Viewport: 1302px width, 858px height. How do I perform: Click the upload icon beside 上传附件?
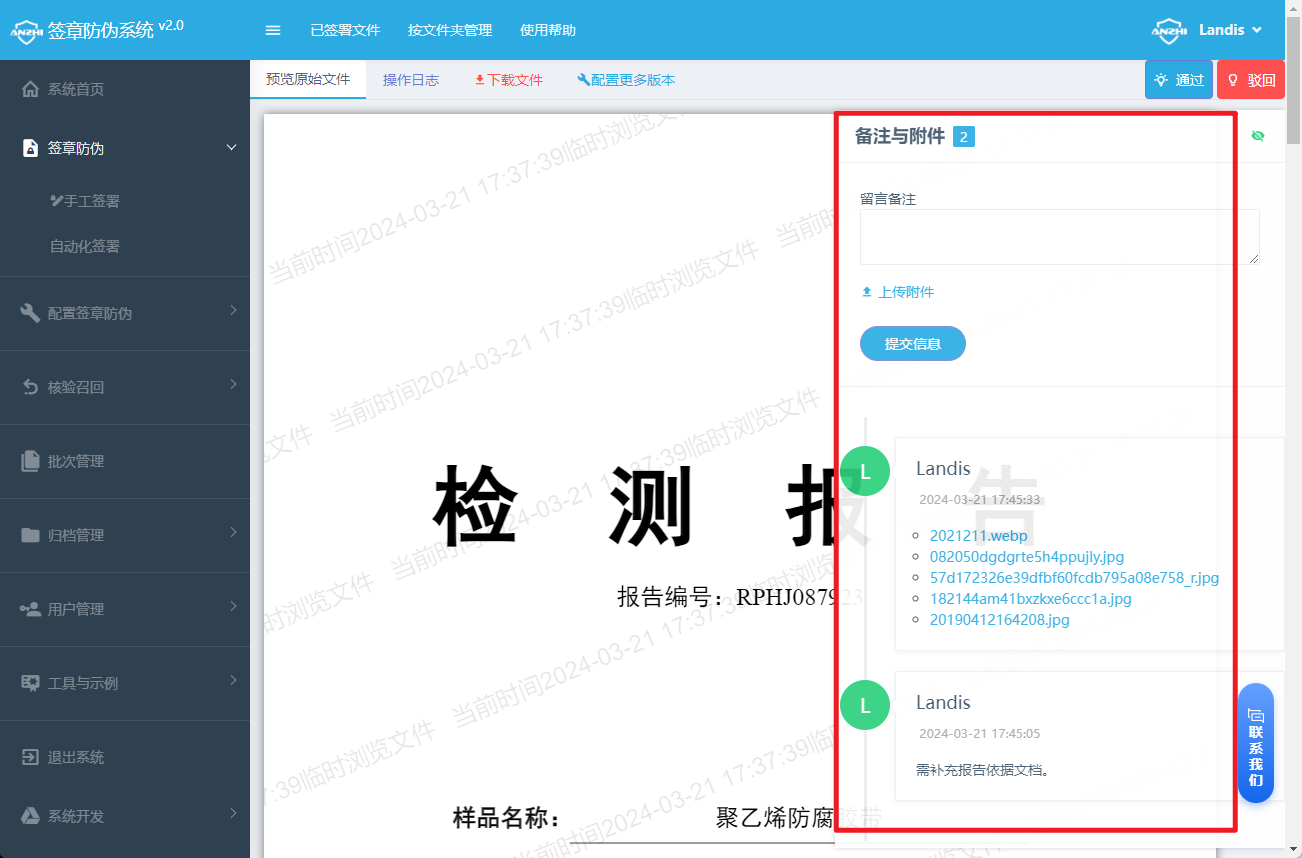[x=866, y=291]
